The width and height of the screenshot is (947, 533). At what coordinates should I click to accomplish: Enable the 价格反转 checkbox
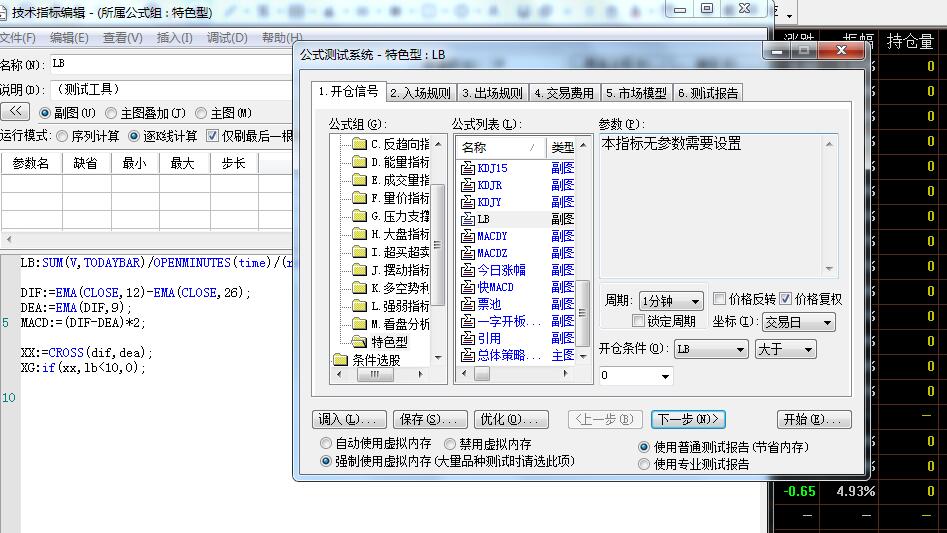[720, 299]
